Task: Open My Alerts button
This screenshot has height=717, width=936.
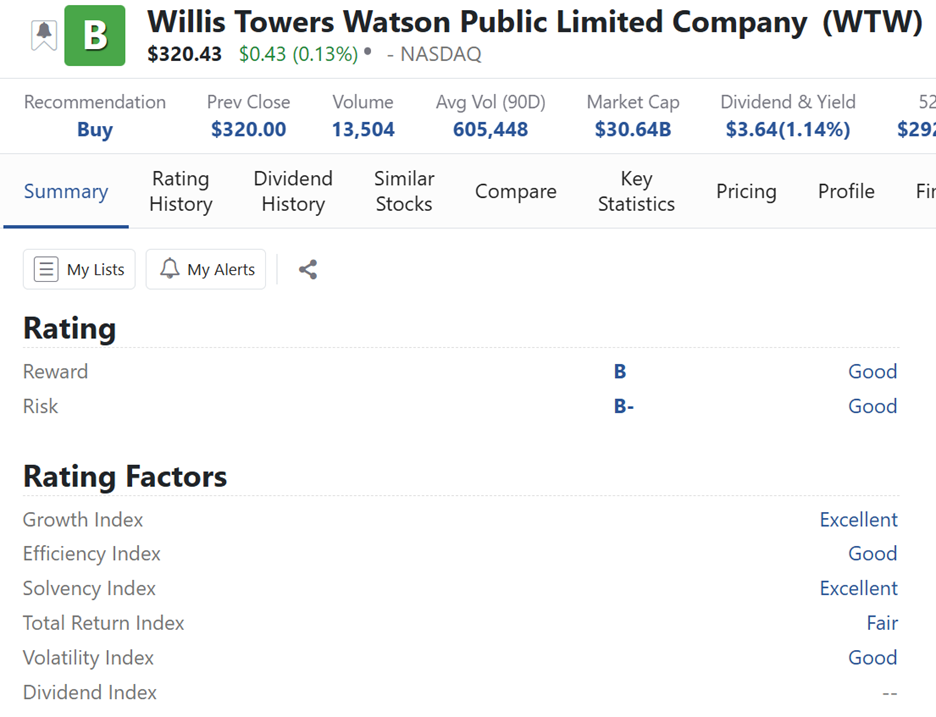Action: click(x=206, y=269)
